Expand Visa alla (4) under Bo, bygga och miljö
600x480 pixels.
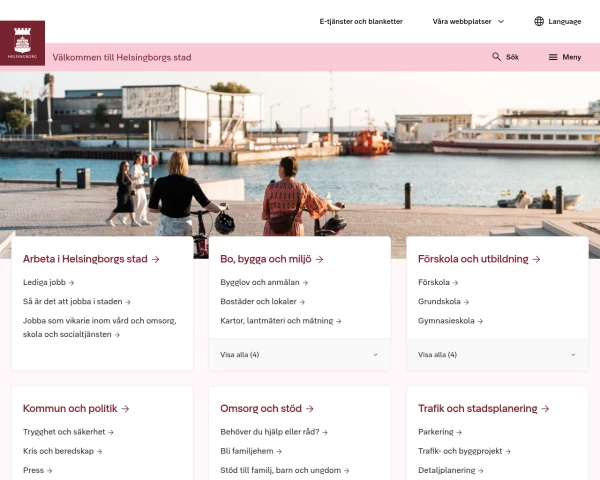tap(300, 355)
